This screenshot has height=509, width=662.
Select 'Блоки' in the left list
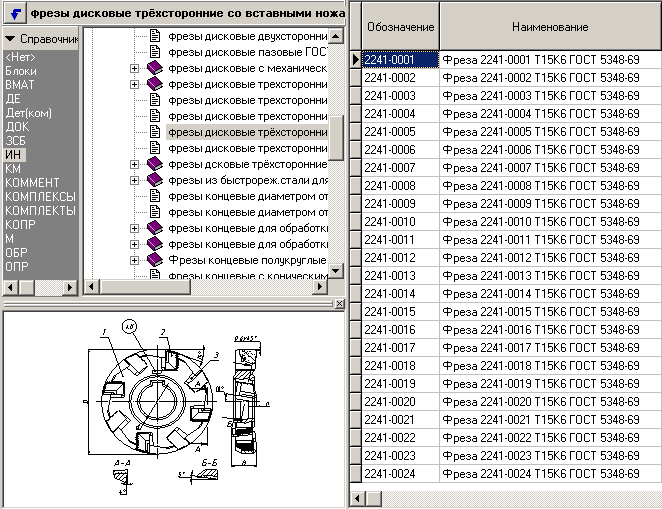click(x=21, y=71)
